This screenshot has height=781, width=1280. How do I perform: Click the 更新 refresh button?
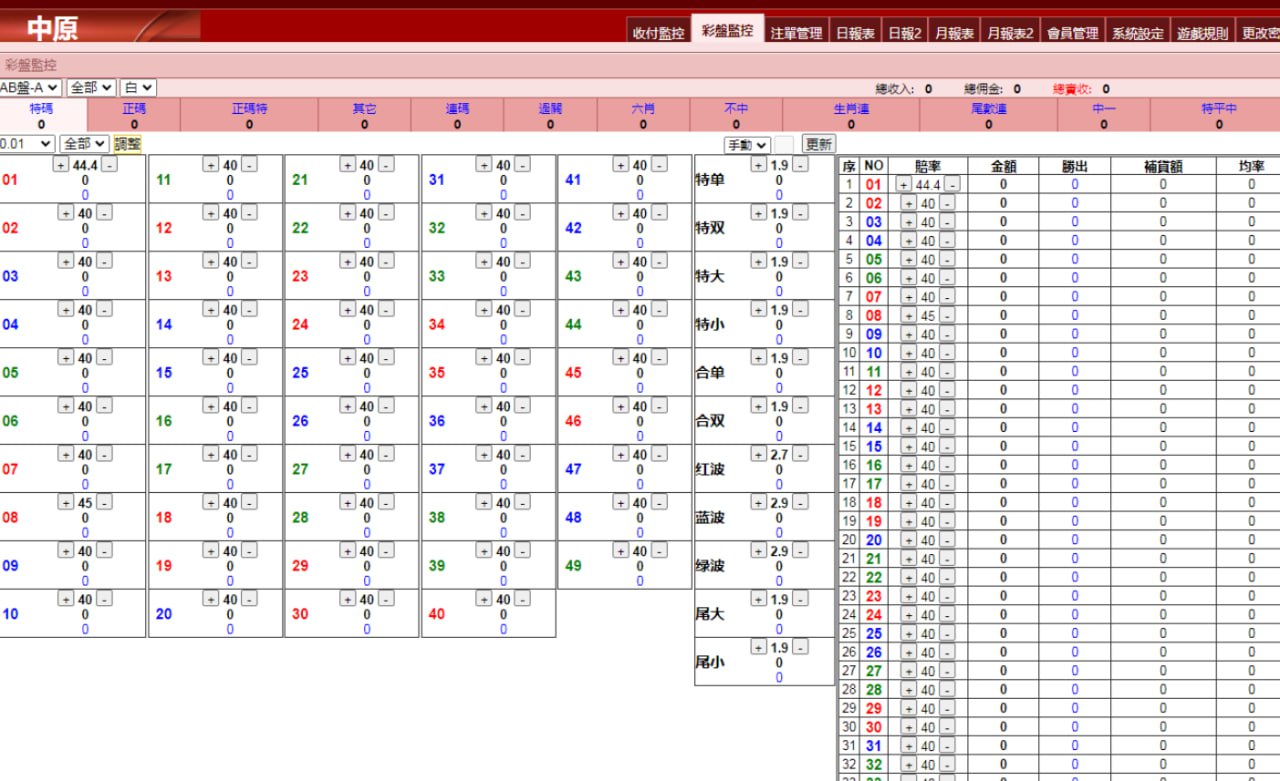[818, 145]
